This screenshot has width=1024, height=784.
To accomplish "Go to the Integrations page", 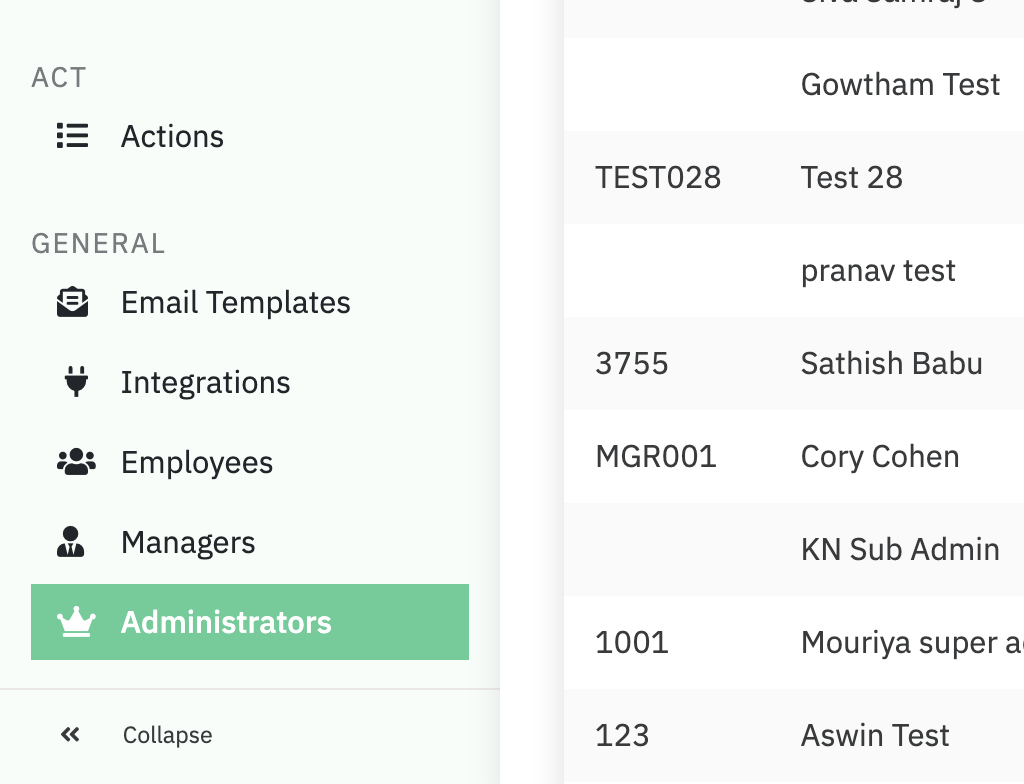I will pyautogui.click(x=205, y=382).
